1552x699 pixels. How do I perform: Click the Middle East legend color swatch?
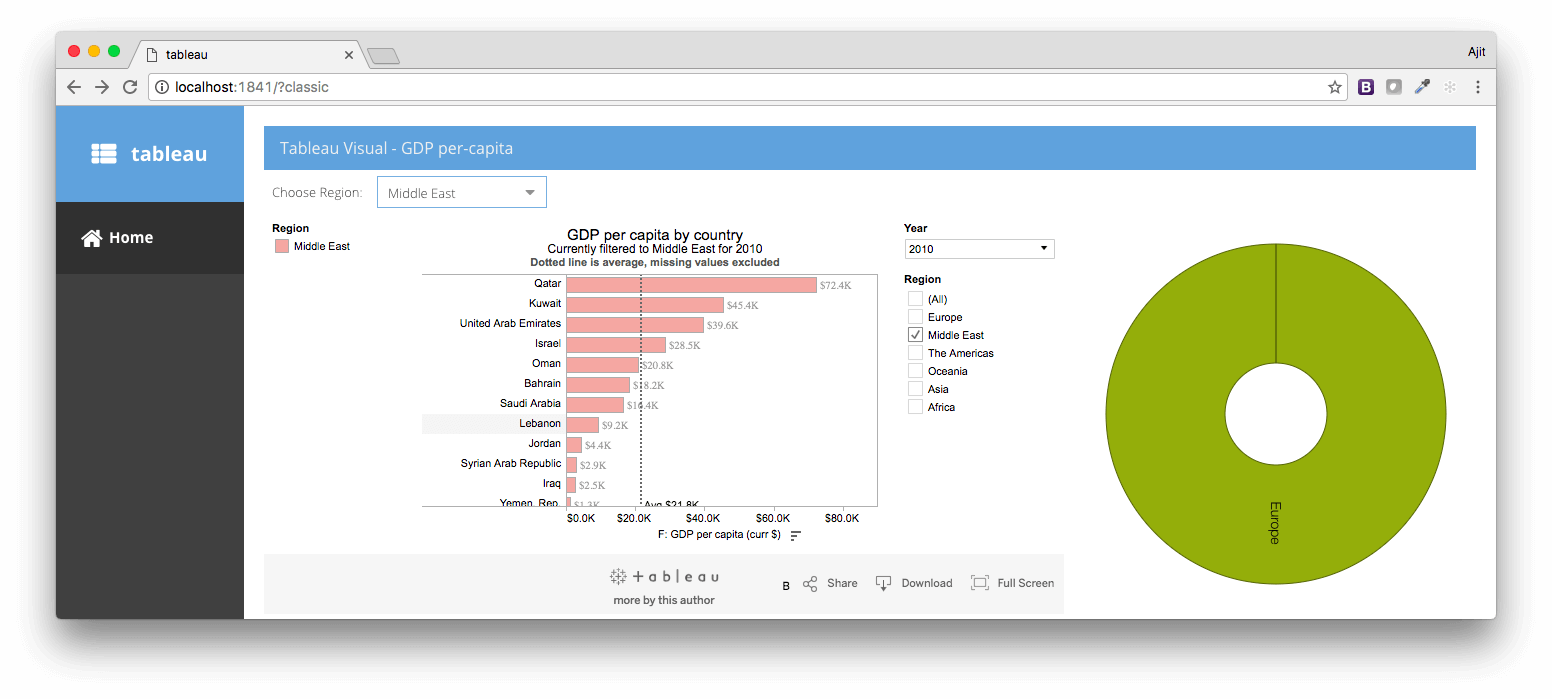click(282, 246)
